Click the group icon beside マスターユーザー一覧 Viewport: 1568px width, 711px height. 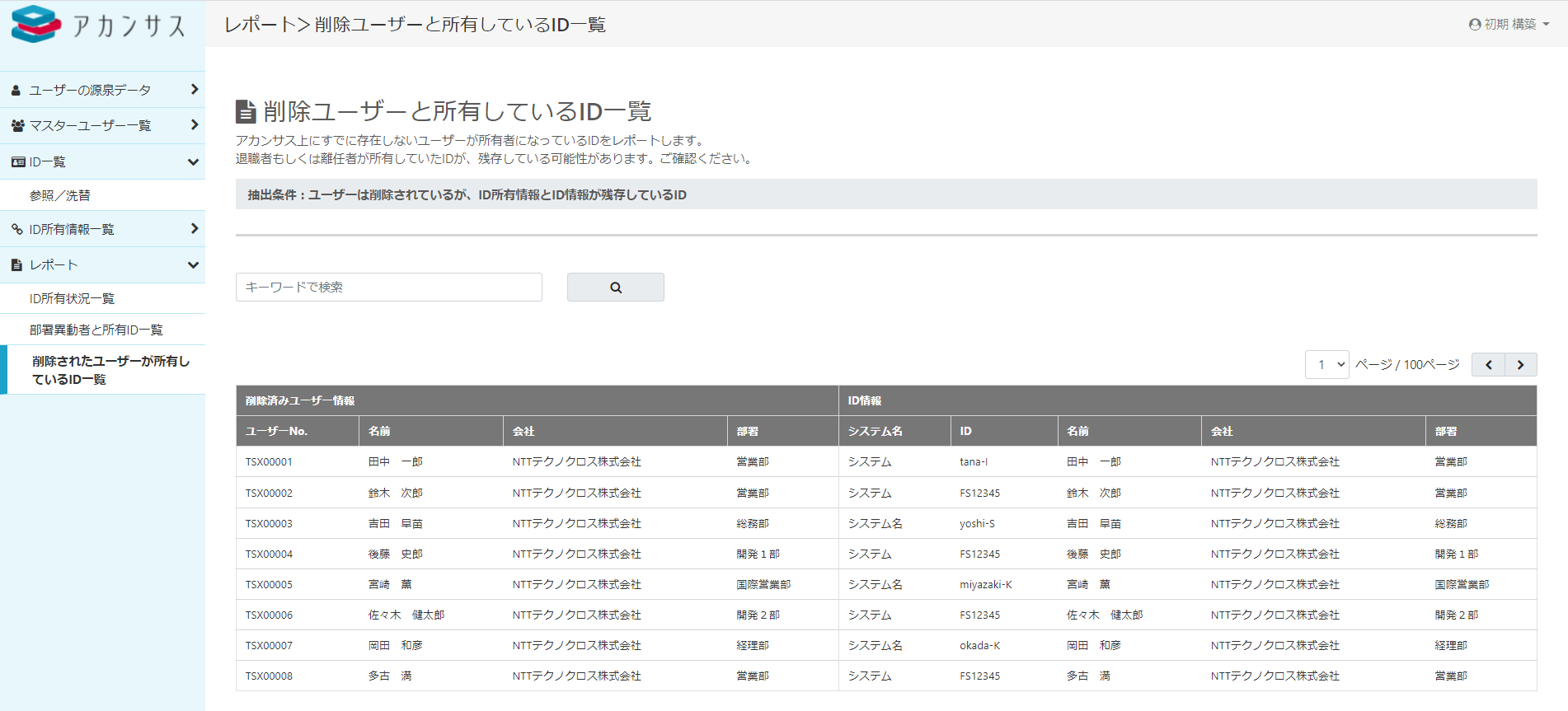point(18,125)
